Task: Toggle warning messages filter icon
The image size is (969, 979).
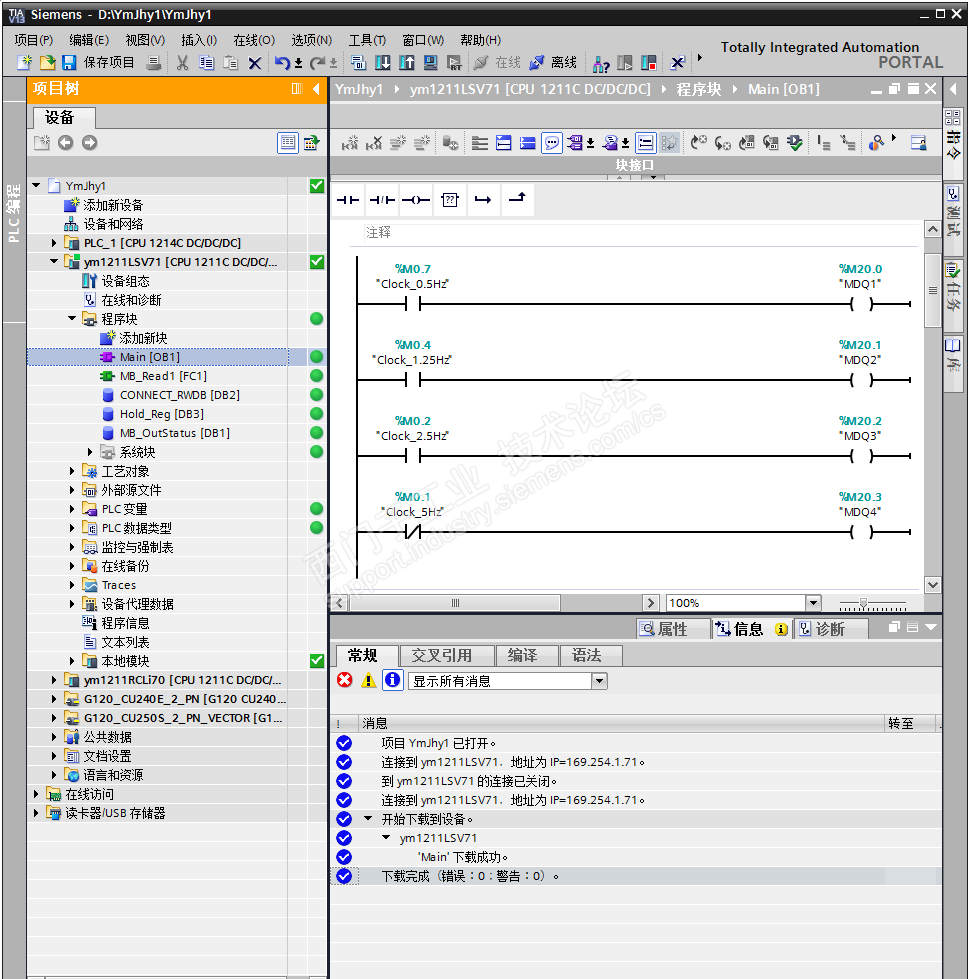Action: coord(368,680)
